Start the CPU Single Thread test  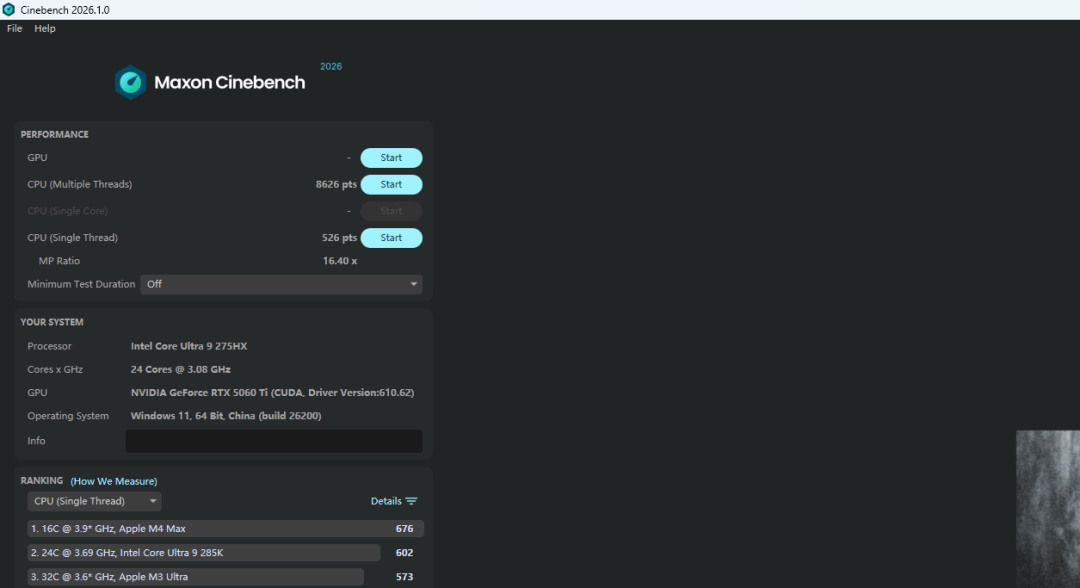pos(391,238)
